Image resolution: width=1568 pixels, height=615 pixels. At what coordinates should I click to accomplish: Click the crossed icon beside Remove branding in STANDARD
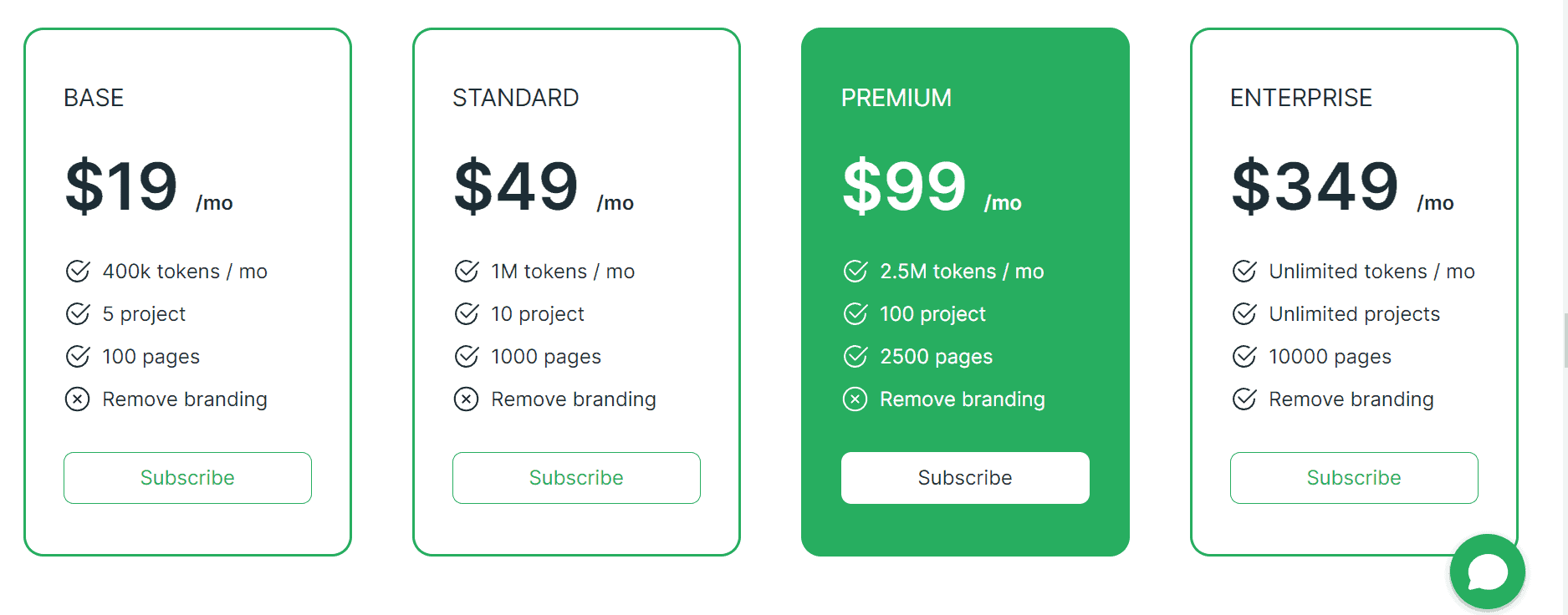[467, 399]
